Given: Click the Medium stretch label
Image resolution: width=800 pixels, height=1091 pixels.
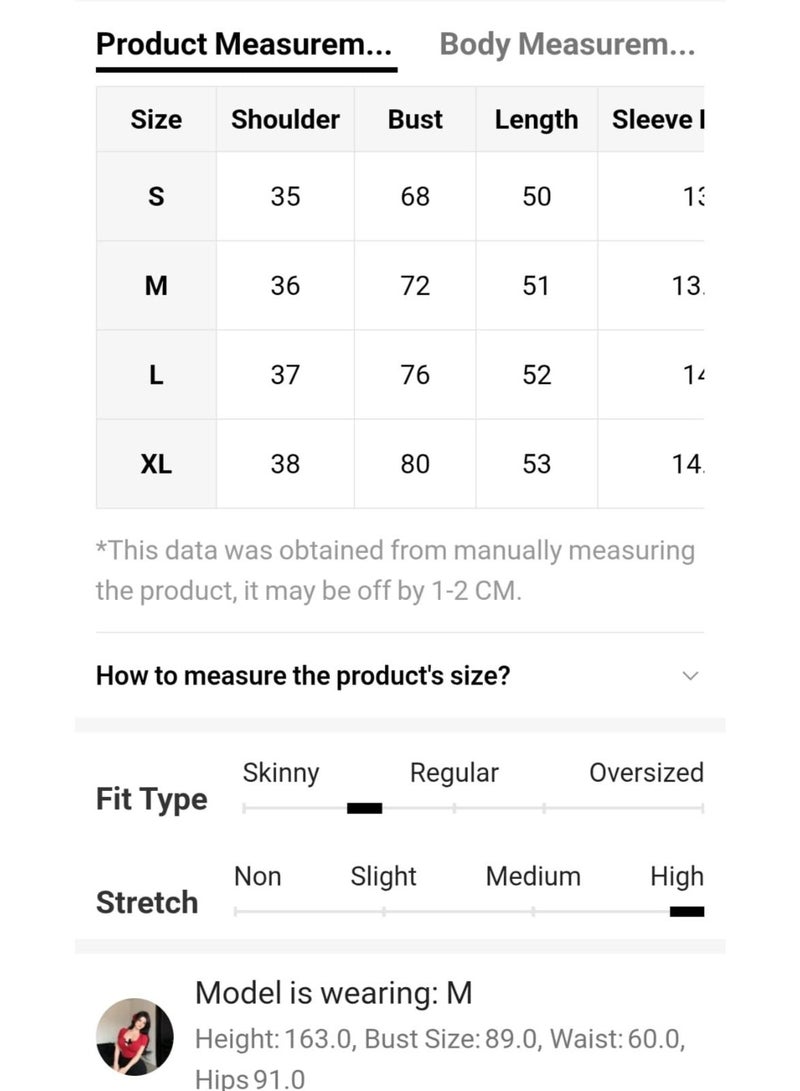Looking at the screenshot, I should [x=533, y=876].
